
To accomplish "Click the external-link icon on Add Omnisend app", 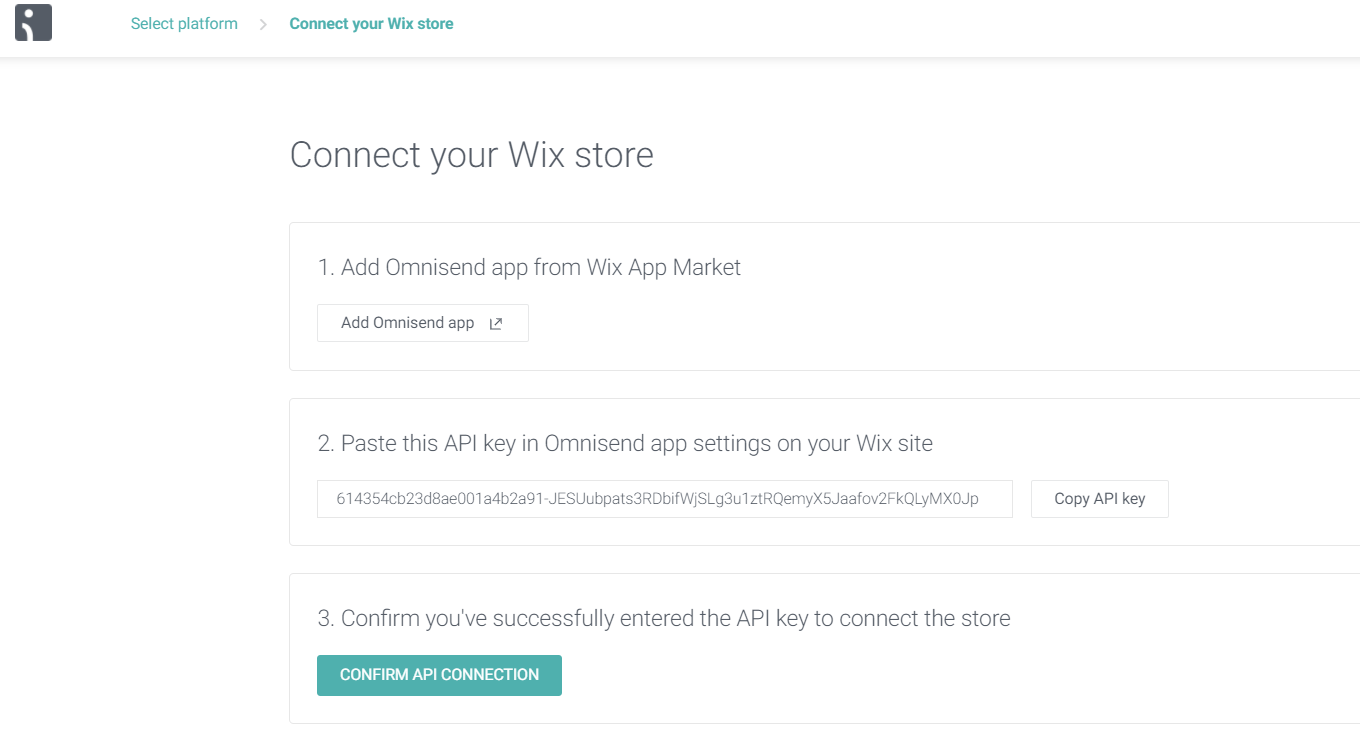I will pyautogui.click(x=495, y=322).
